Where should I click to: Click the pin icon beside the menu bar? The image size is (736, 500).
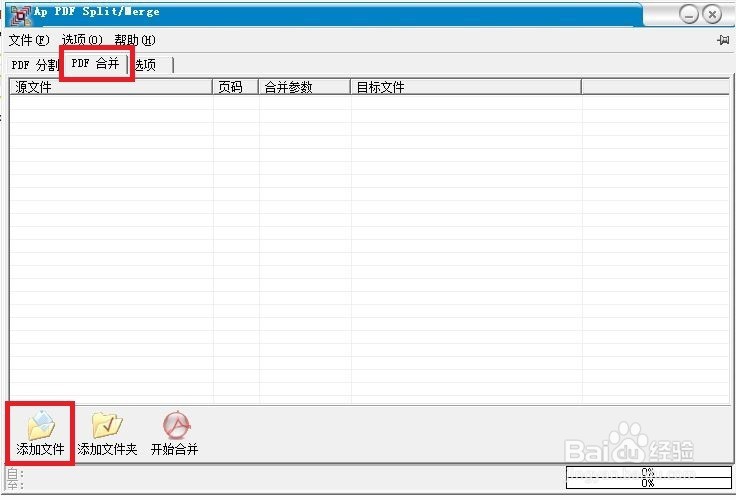723,40
